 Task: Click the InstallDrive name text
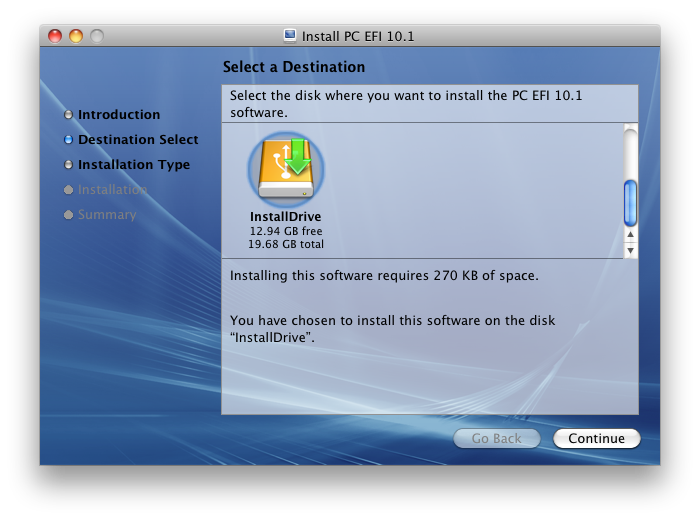pyautogui.click(x=286, y=217)
